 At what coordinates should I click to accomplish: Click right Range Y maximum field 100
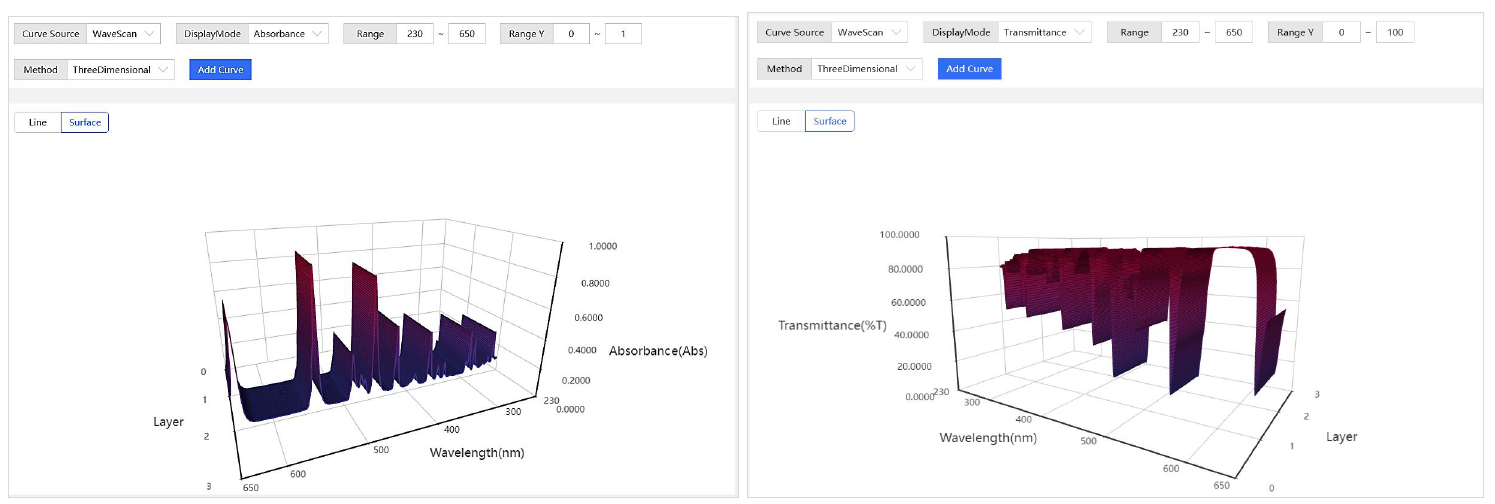tap(1395, 33)
